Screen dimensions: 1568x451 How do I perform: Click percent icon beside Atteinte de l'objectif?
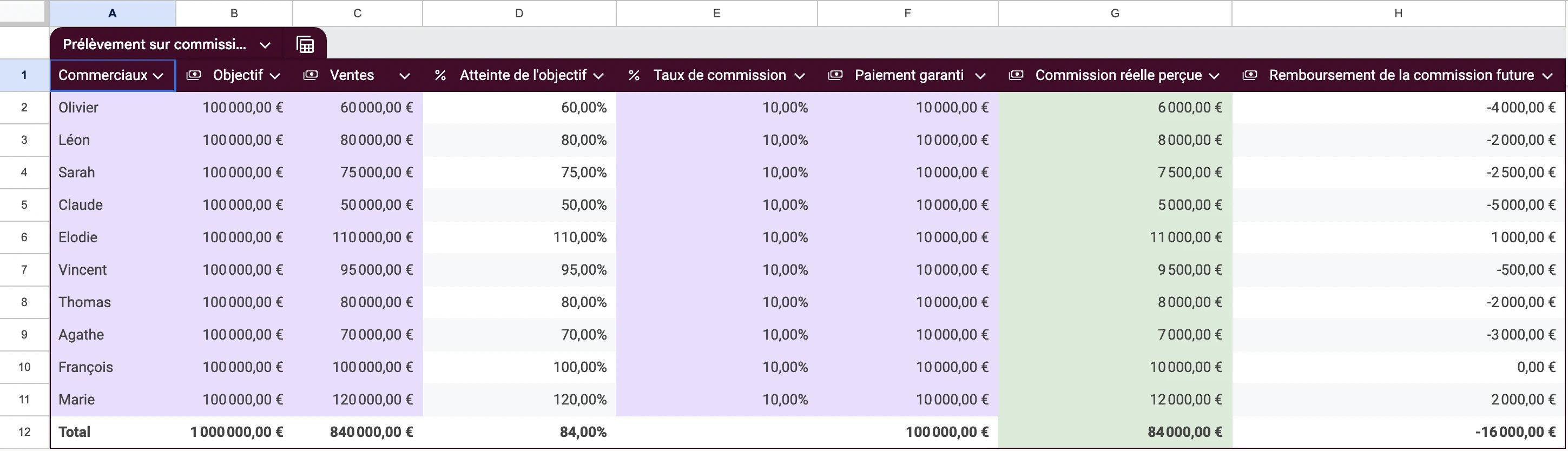pyautogui.click(x=440, y=76)
